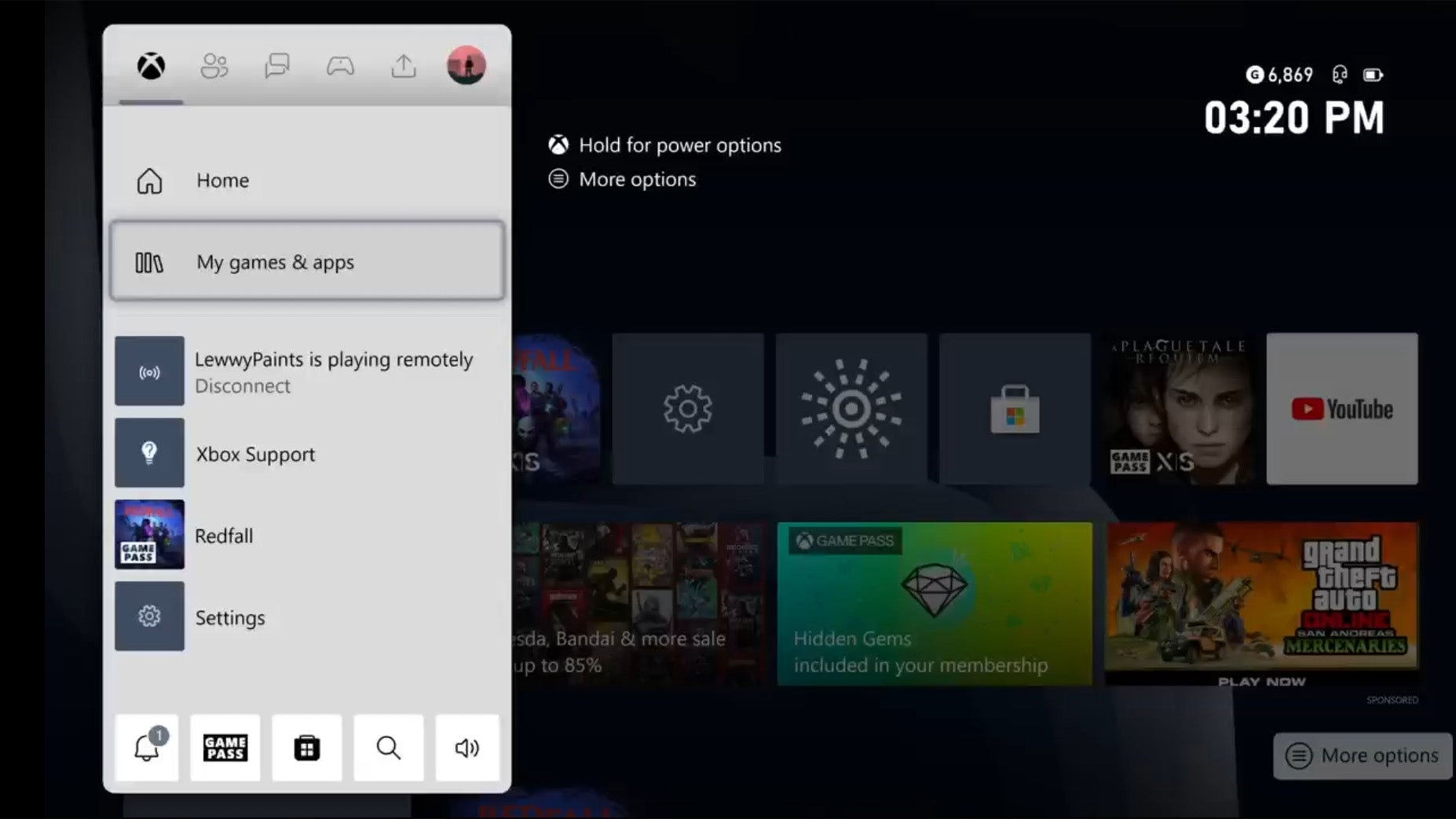Open the audio volume speaker button
This screenshot has height=819, width=1456.
[x=467, y=748]
